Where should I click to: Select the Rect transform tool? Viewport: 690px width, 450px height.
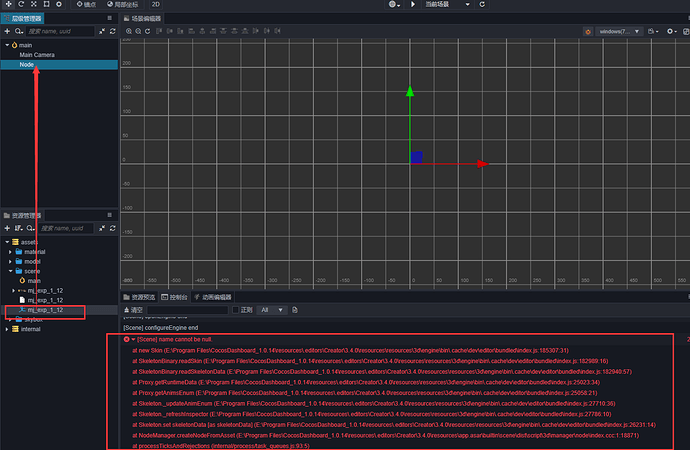[46, 4]
